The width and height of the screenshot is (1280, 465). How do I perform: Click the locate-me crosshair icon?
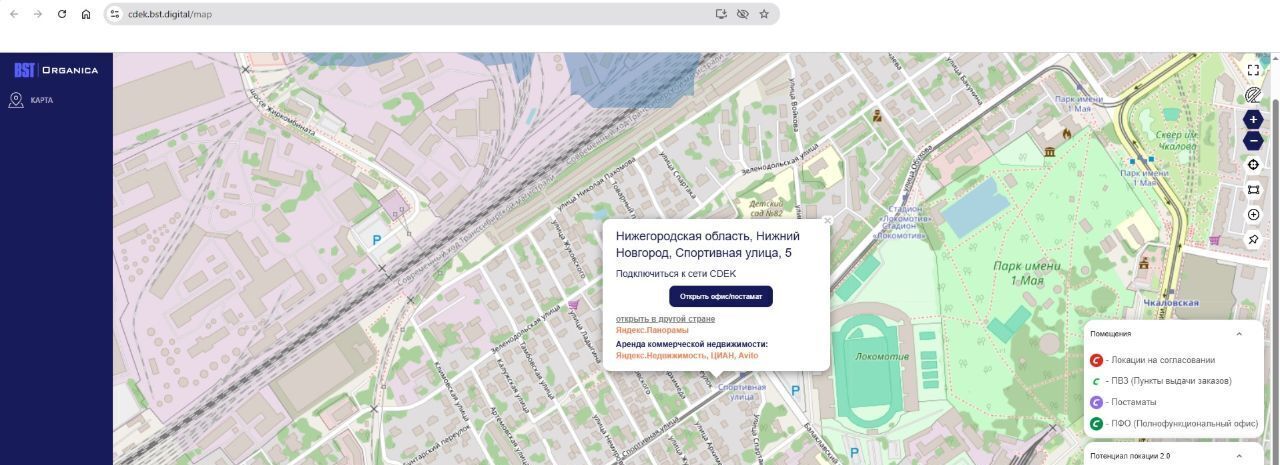tap(1253, 165)
